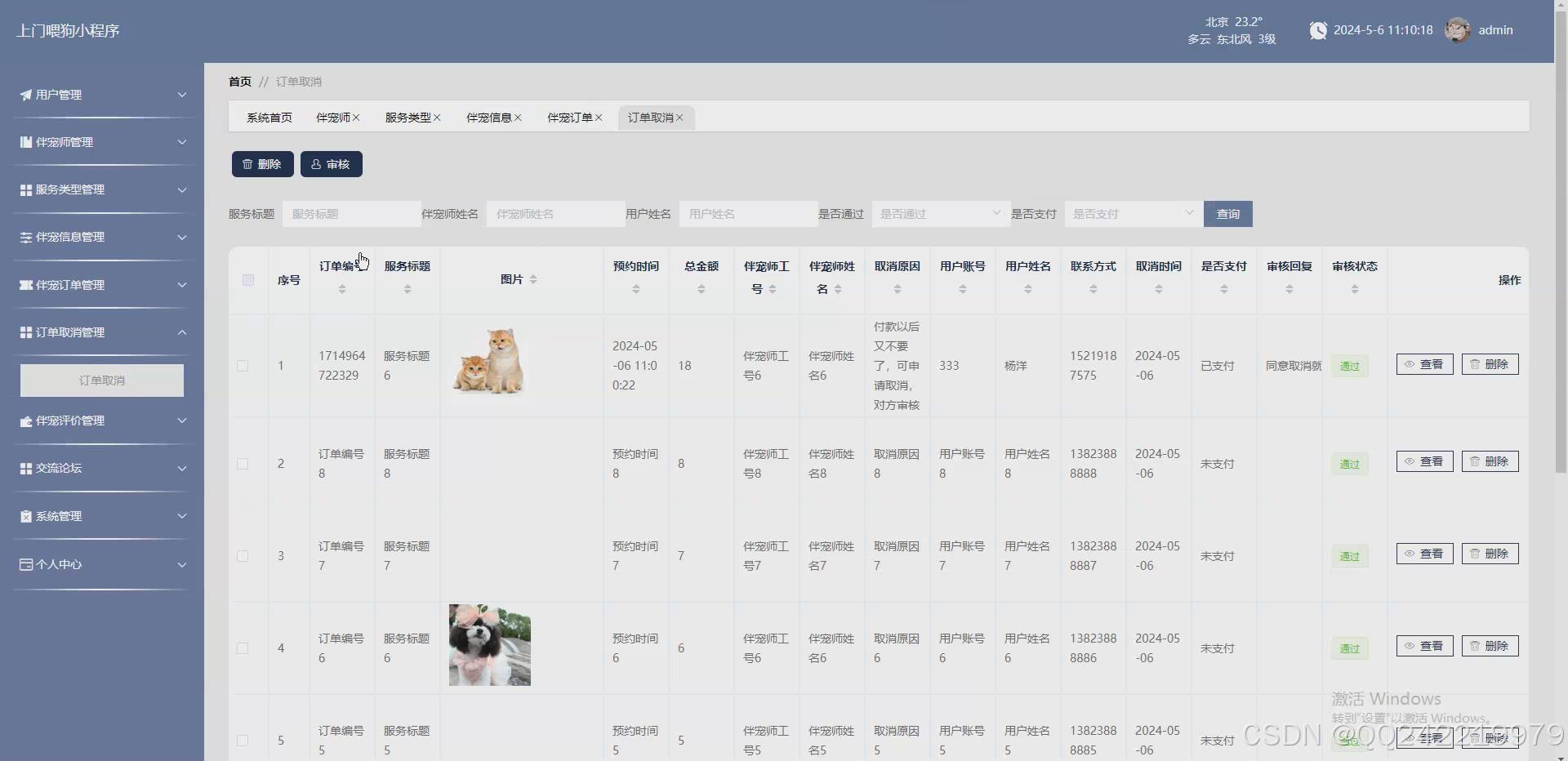The image size is (1568, 761).
Task: Check the checkbox for row 2
Action: tap(243, 464)
